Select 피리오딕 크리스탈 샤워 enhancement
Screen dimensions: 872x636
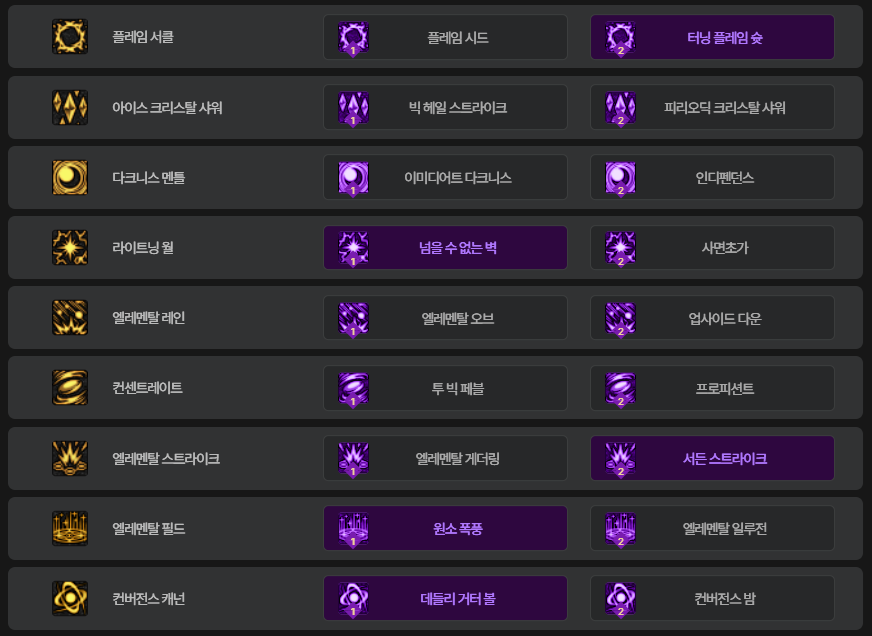(x=712, y=107)
